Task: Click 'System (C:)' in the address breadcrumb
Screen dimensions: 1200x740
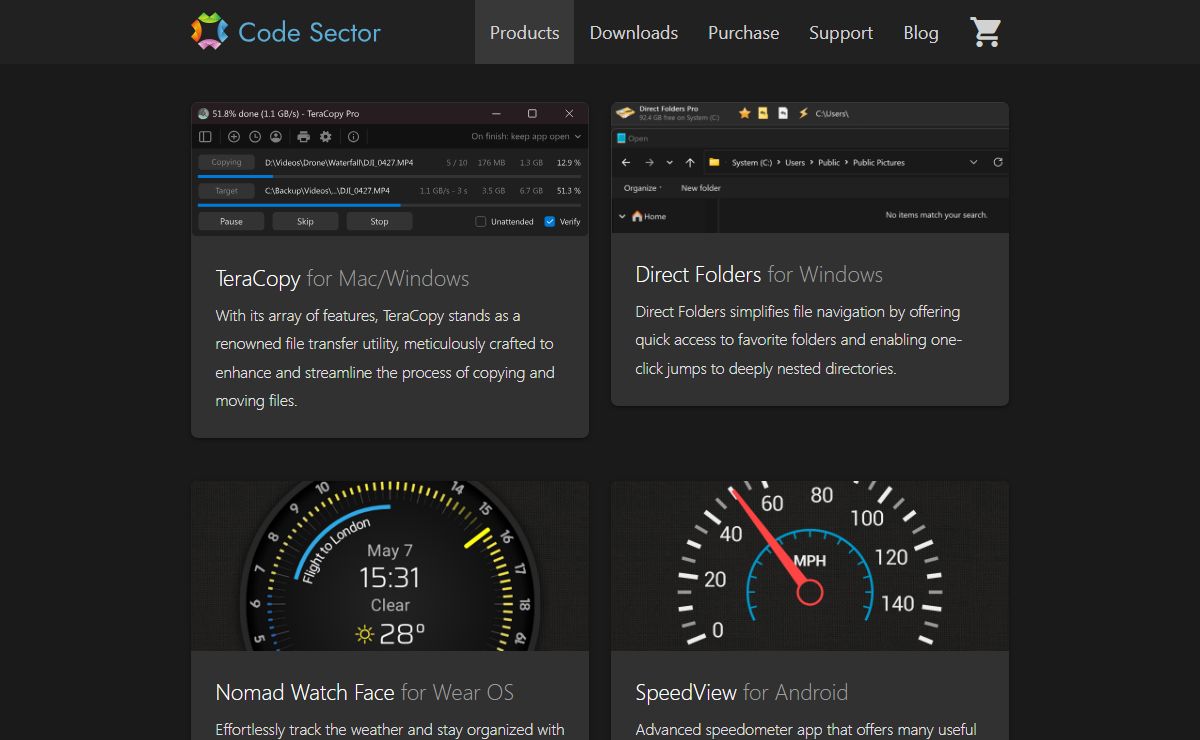Action: 752,162
